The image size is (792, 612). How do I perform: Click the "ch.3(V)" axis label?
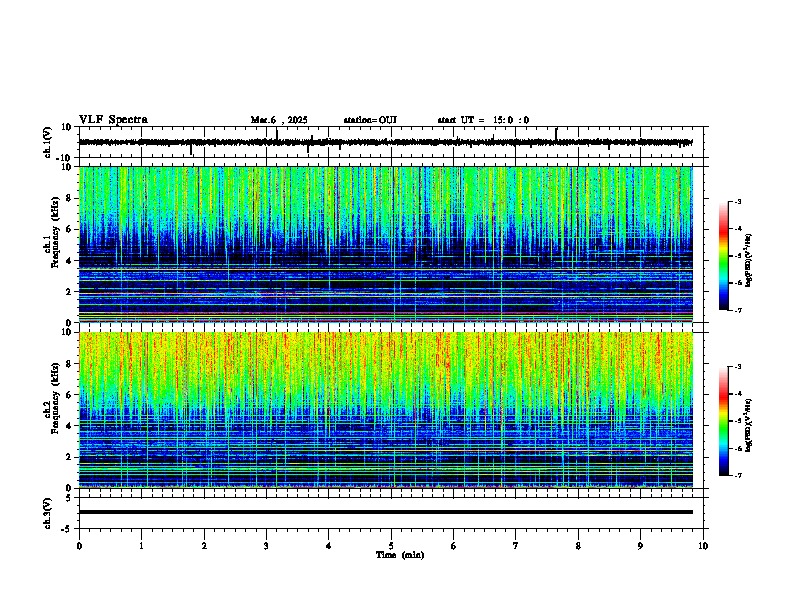(48, 513)
